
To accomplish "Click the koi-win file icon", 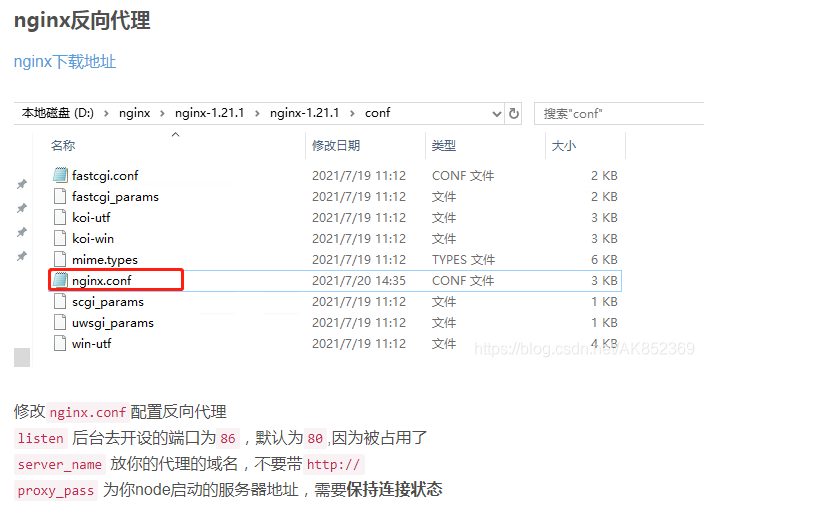I will [60, 238].
